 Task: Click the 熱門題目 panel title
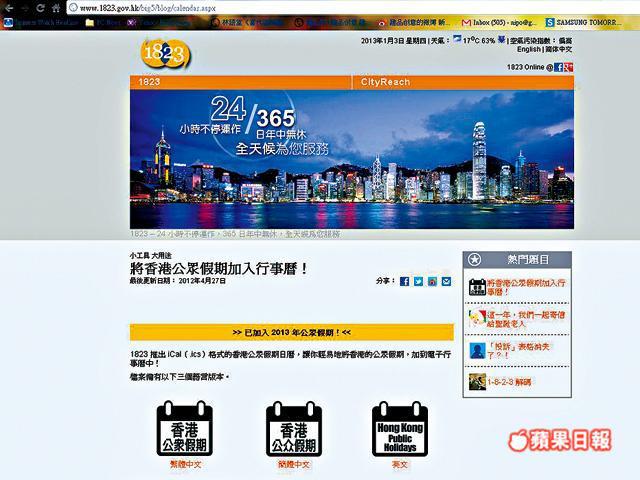pyautogui.click(x=528, y=259)
